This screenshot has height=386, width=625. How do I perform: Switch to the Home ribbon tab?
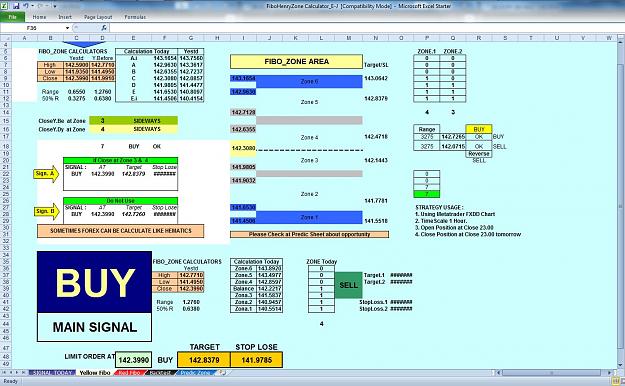click(x=39, y=17)
